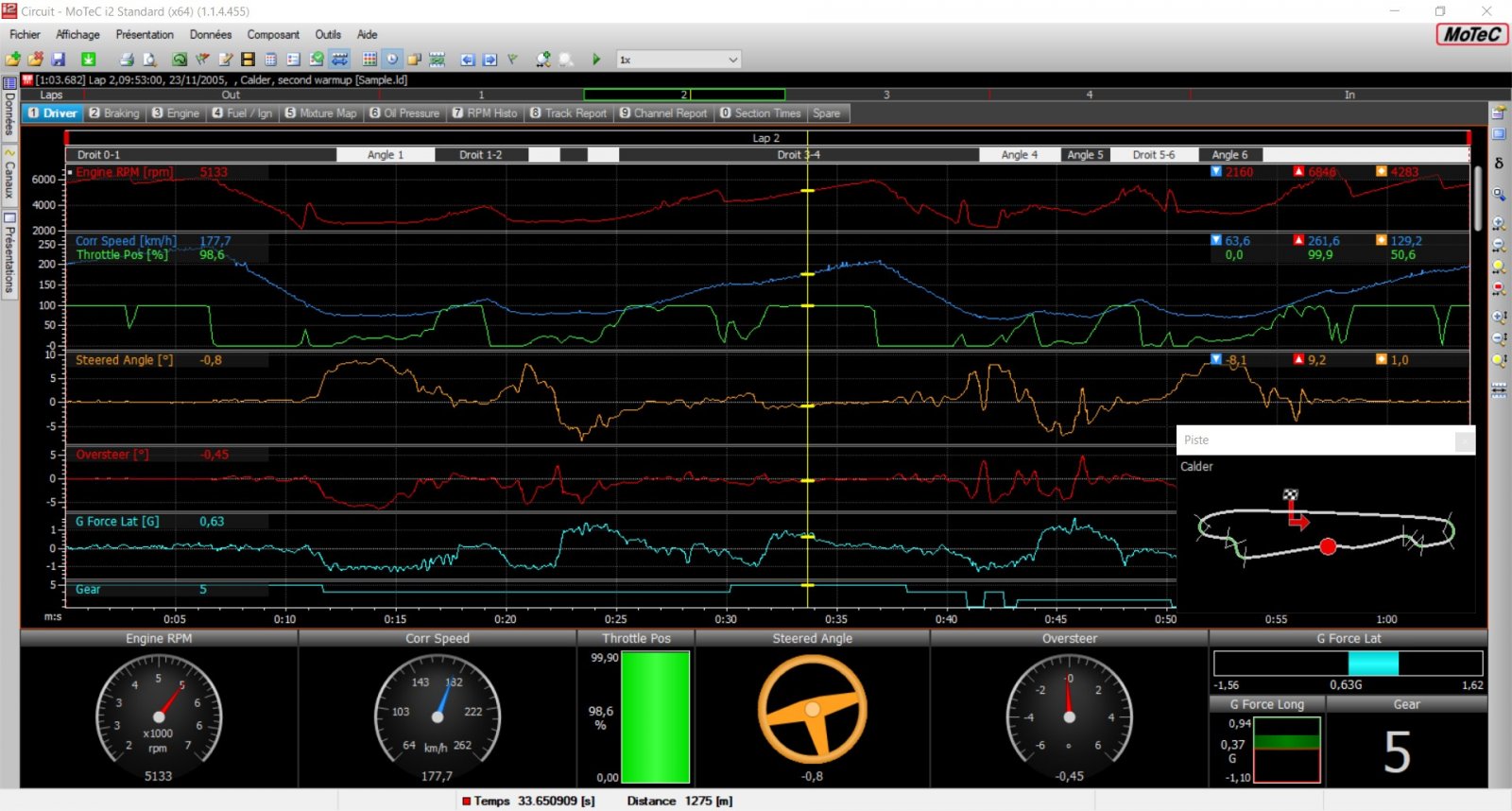Click the Angle 4 section label
Viewport: 1512px width, 811px height.
coord(1019,155)
